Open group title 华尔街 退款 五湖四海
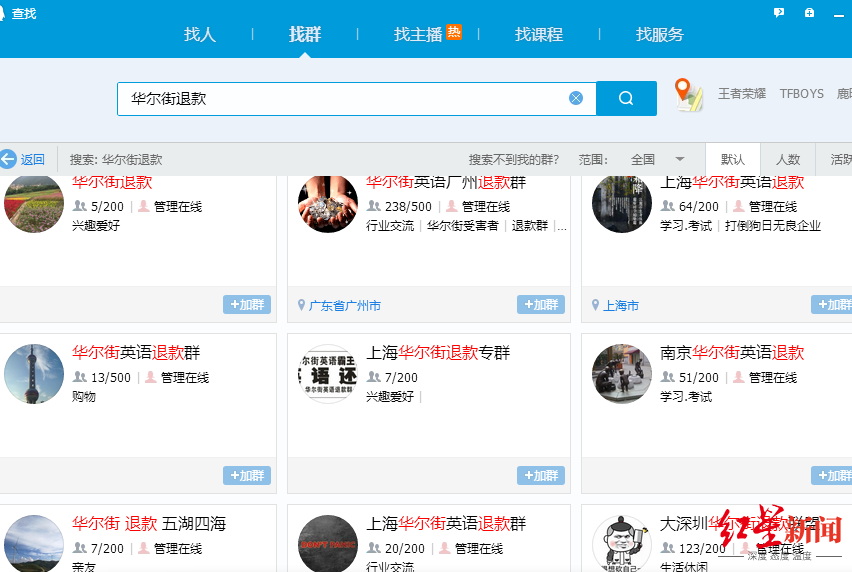This screenshot has height=572, width=852. click(x=149, y=523)
